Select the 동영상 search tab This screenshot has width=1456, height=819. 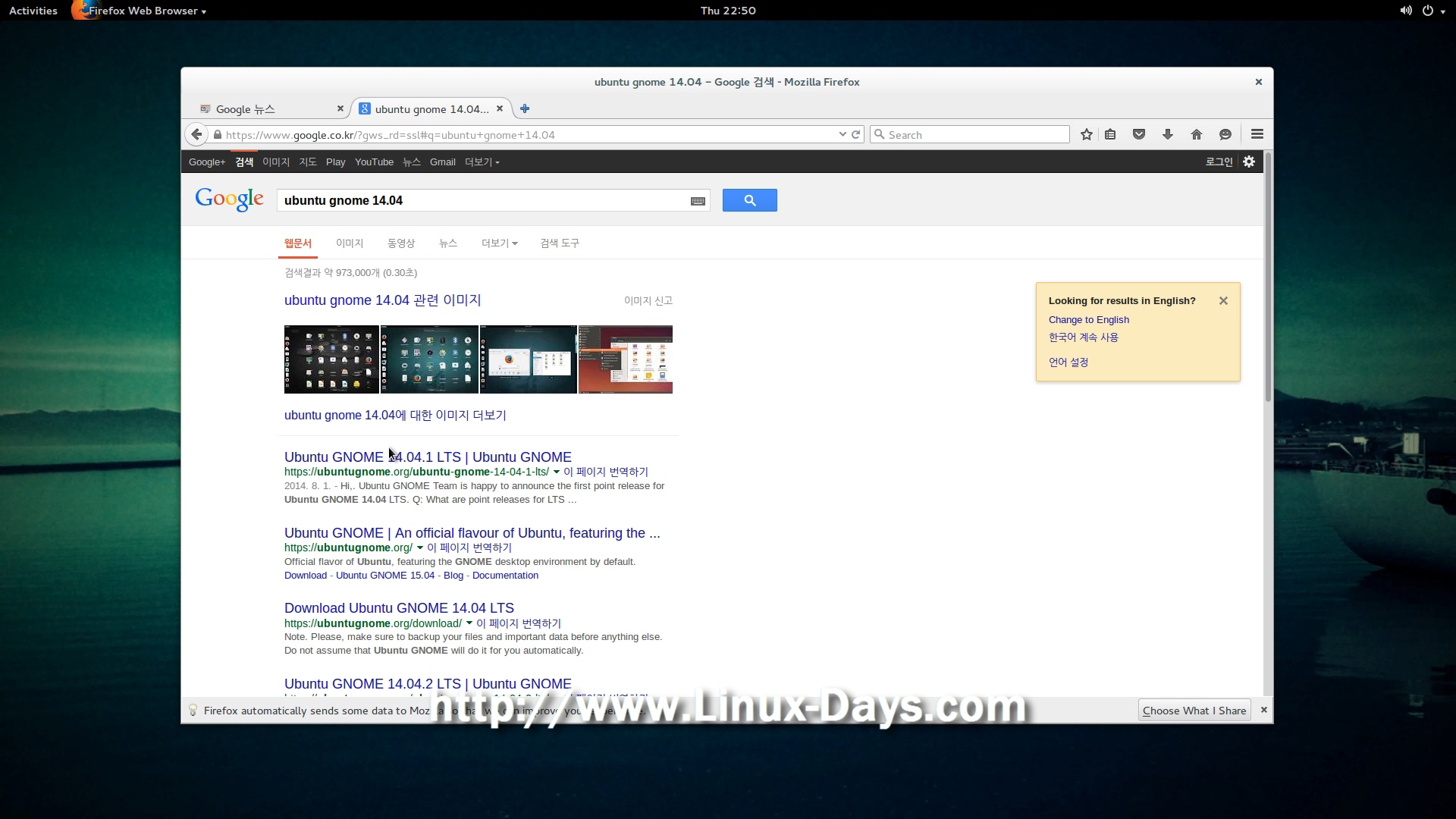[401, 243]
